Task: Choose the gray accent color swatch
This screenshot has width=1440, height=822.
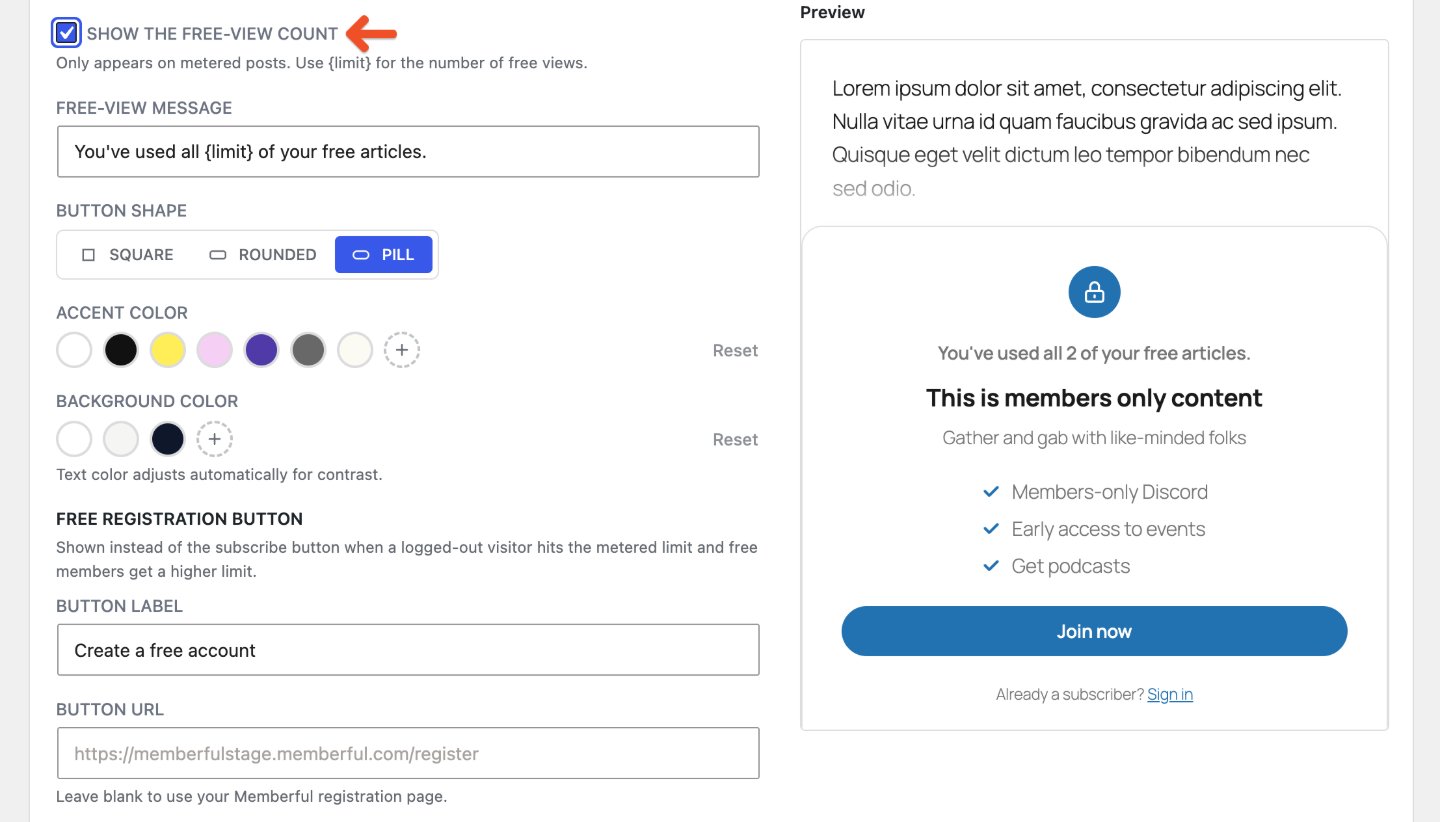Action: click(x=308, y=350)
